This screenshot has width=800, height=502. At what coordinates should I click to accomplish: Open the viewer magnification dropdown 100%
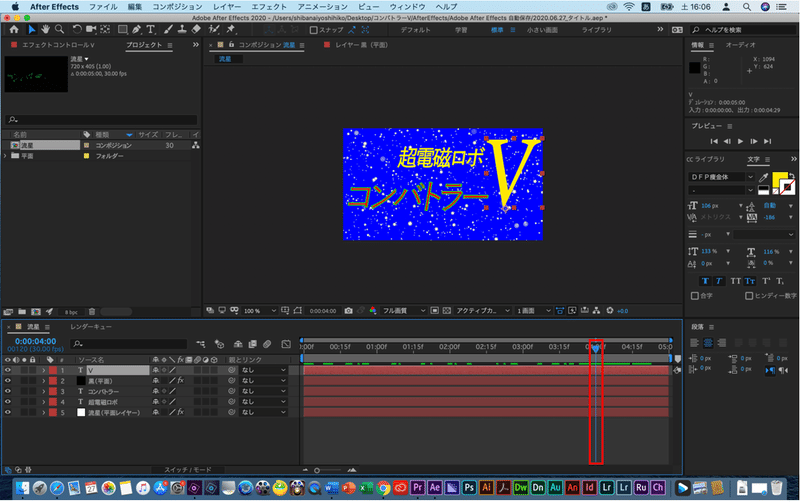coord(260,311)
